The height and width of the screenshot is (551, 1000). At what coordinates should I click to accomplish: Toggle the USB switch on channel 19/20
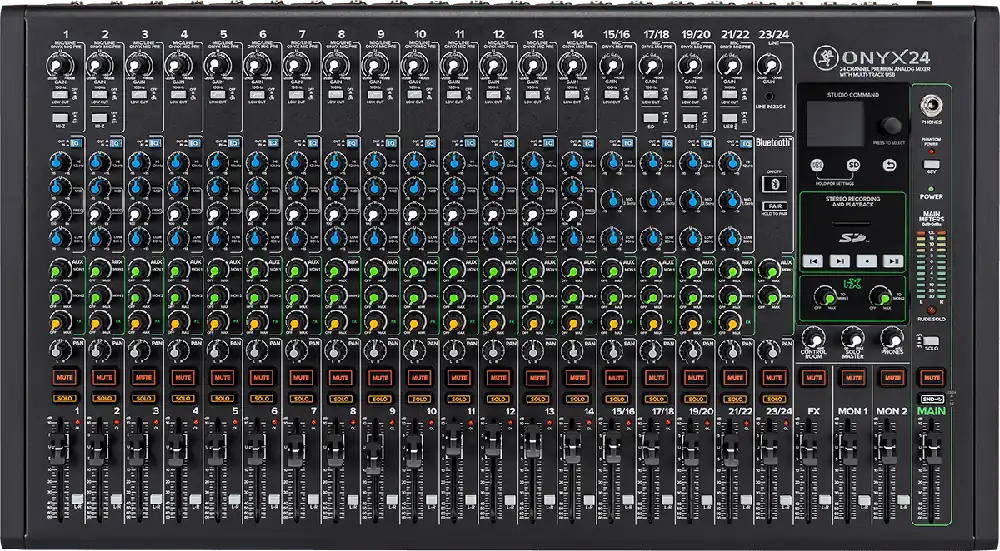(690, 118)
